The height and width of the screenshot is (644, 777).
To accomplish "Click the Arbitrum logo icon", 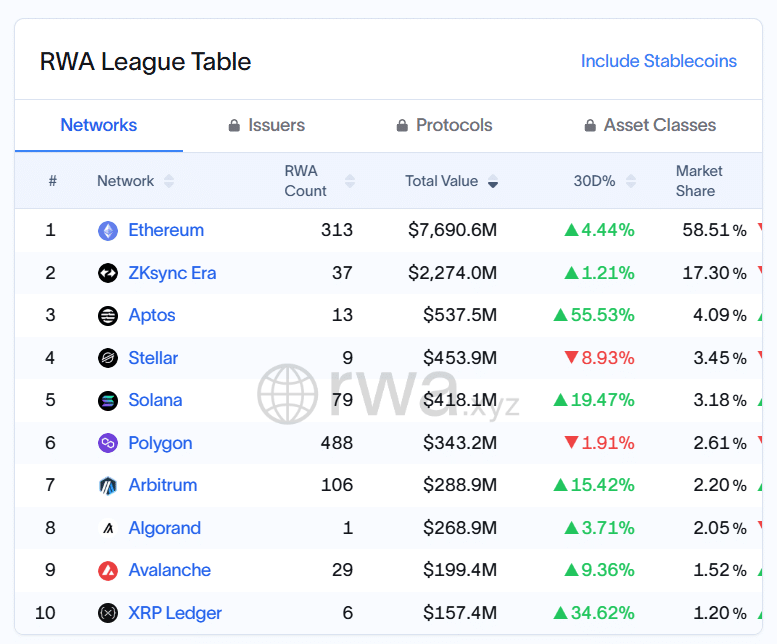I will coord(108,485).
